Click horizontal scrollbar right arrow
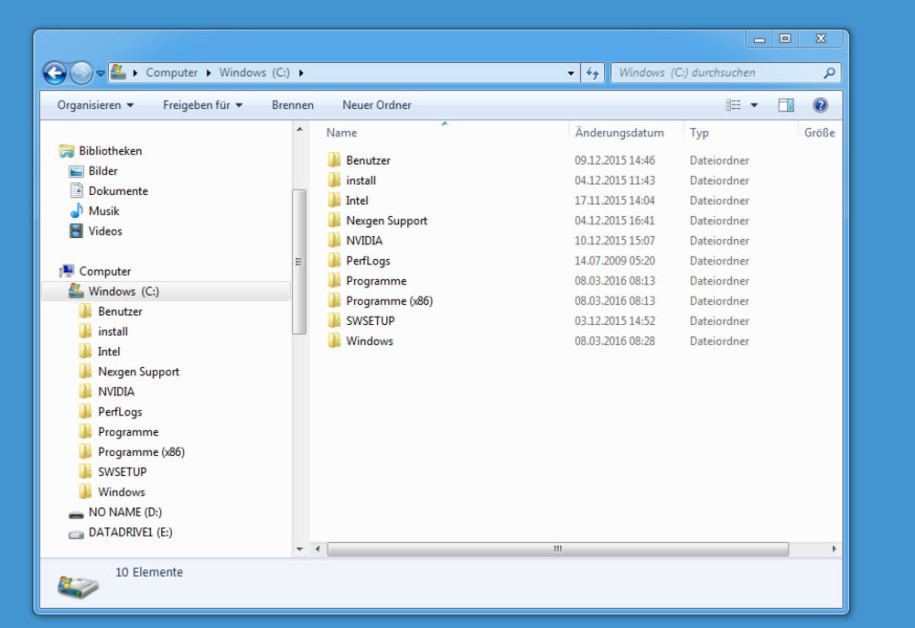 click(x=834, y=549)
